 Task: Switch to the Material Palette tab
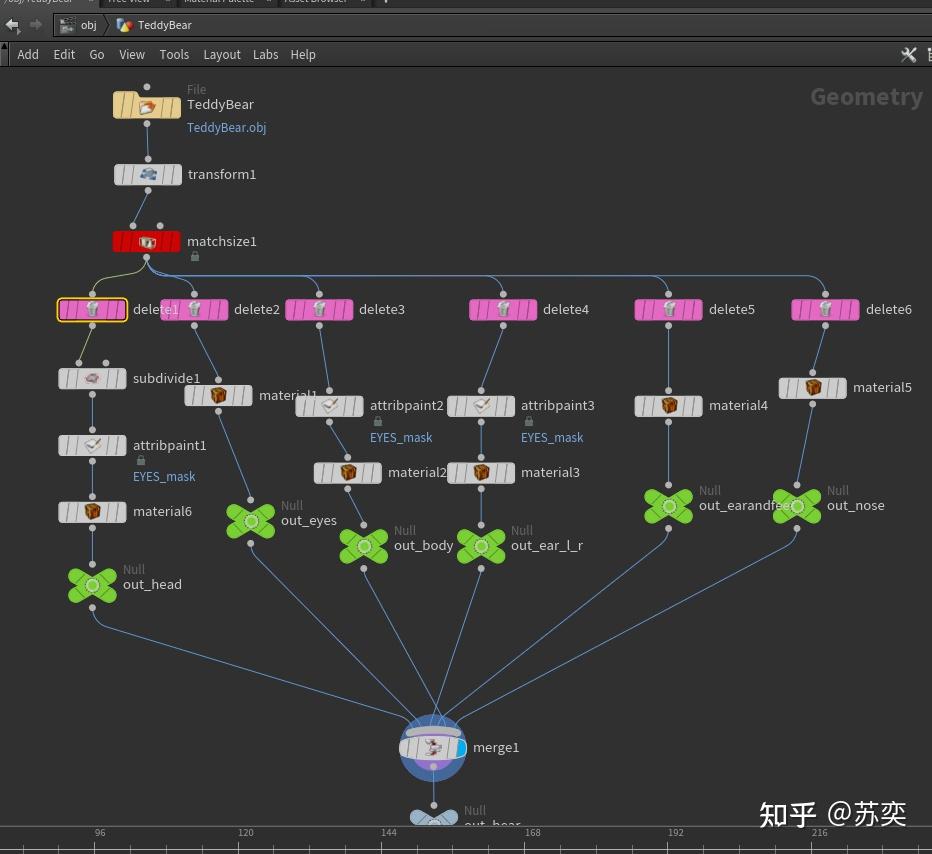coord(217,2)
